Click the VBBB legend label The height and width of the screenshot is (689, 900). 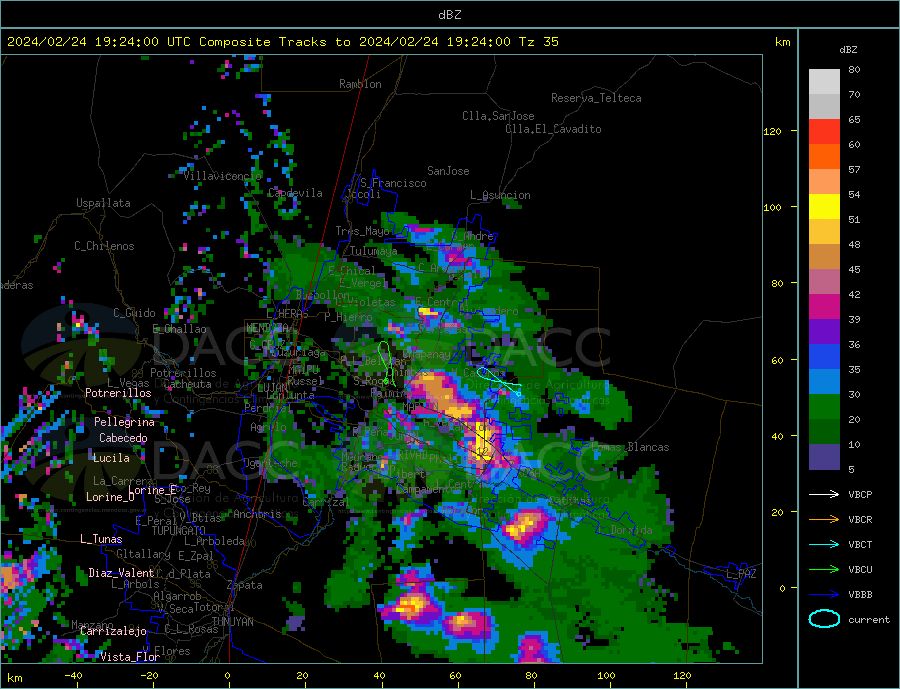coord(860,594)
